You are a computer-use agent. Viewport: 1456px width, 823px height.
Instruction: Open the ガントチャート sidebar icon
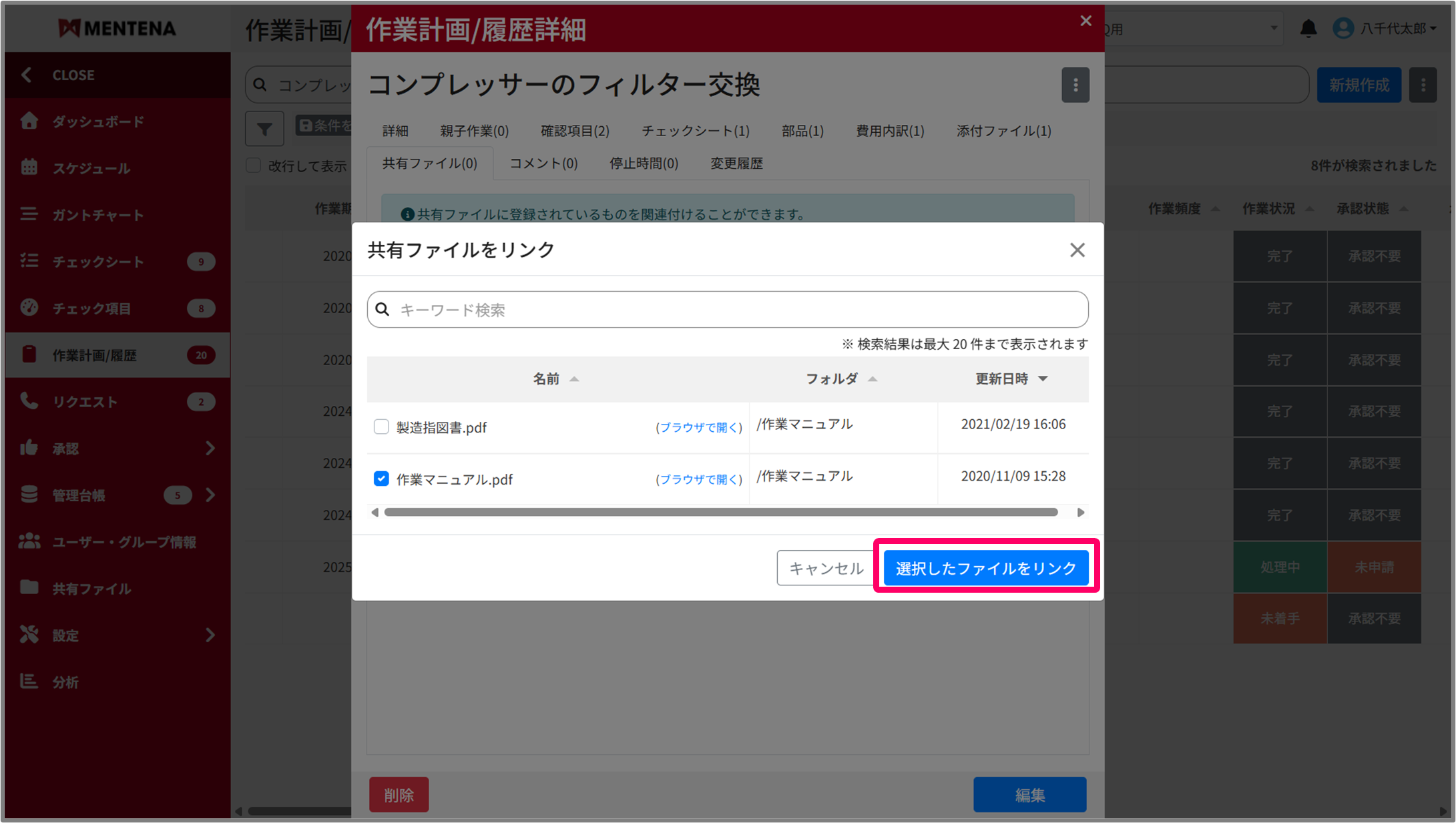tap(29, 214)
